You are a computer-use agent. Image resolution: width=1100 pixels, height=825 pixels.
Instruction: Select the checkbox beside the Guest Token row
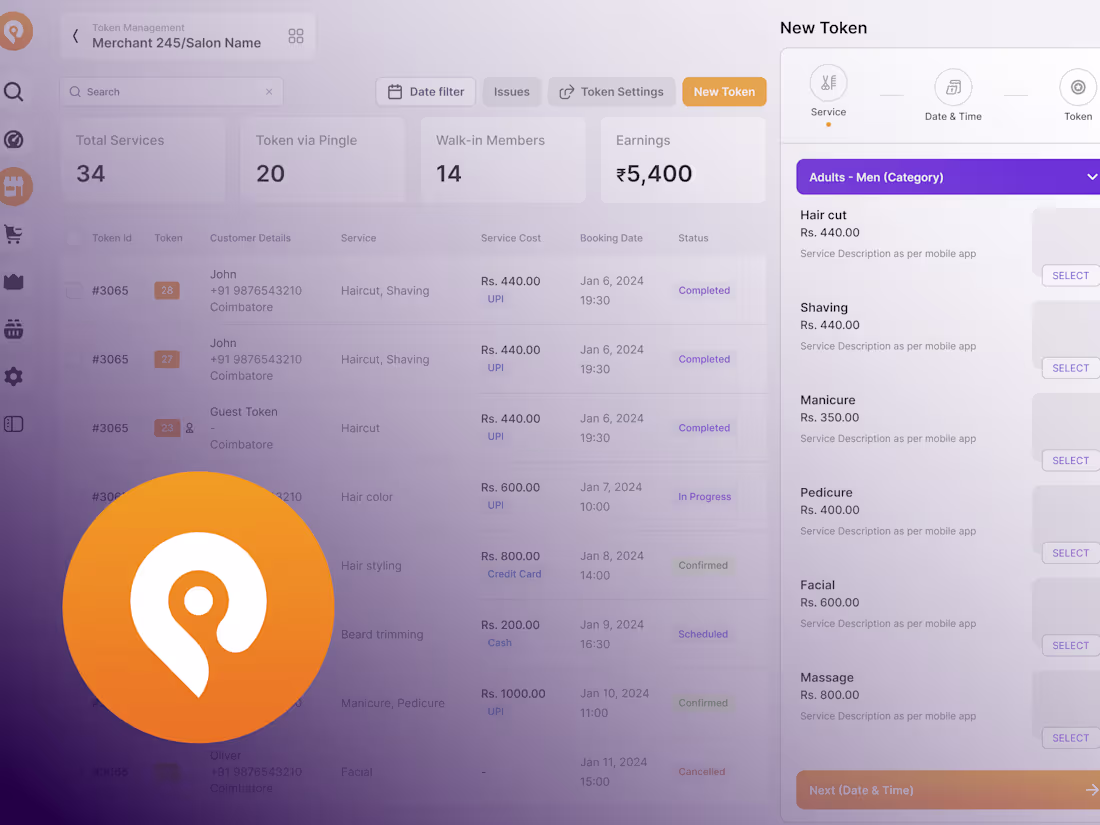[74, 427]
